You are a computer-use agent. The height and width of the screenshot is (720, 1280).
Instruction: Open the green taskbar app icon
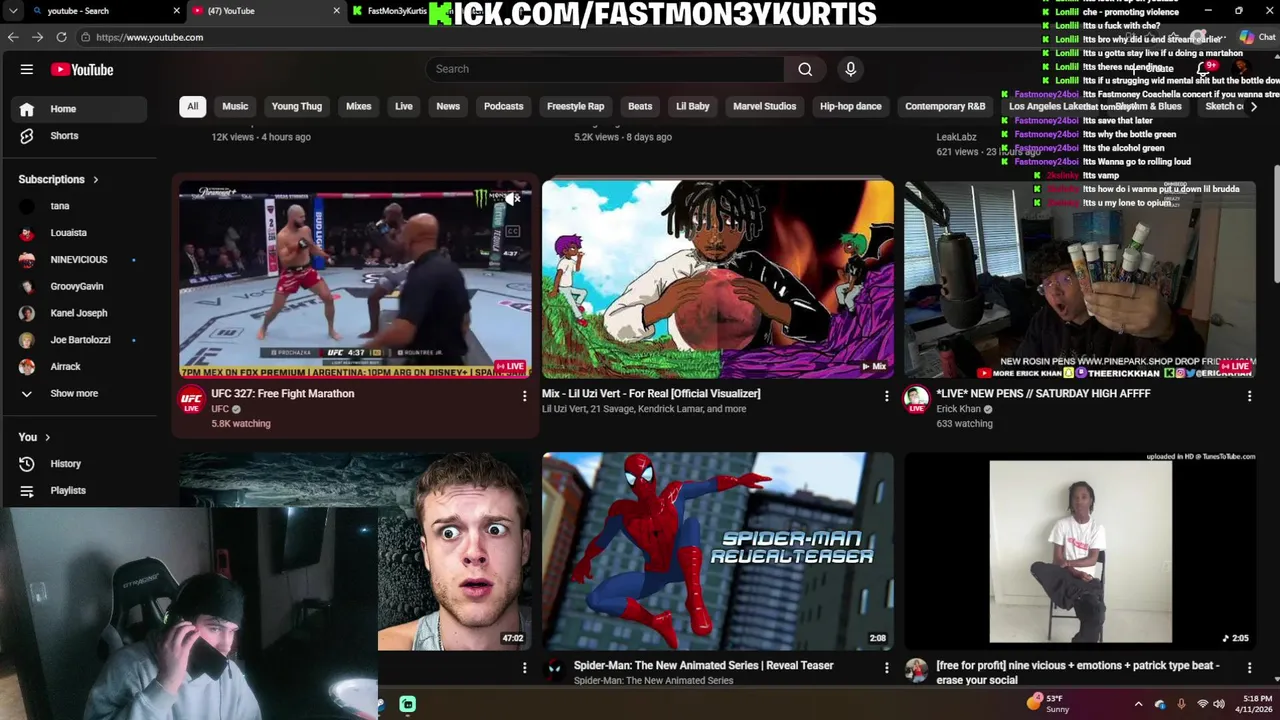[x=408, y=704]
